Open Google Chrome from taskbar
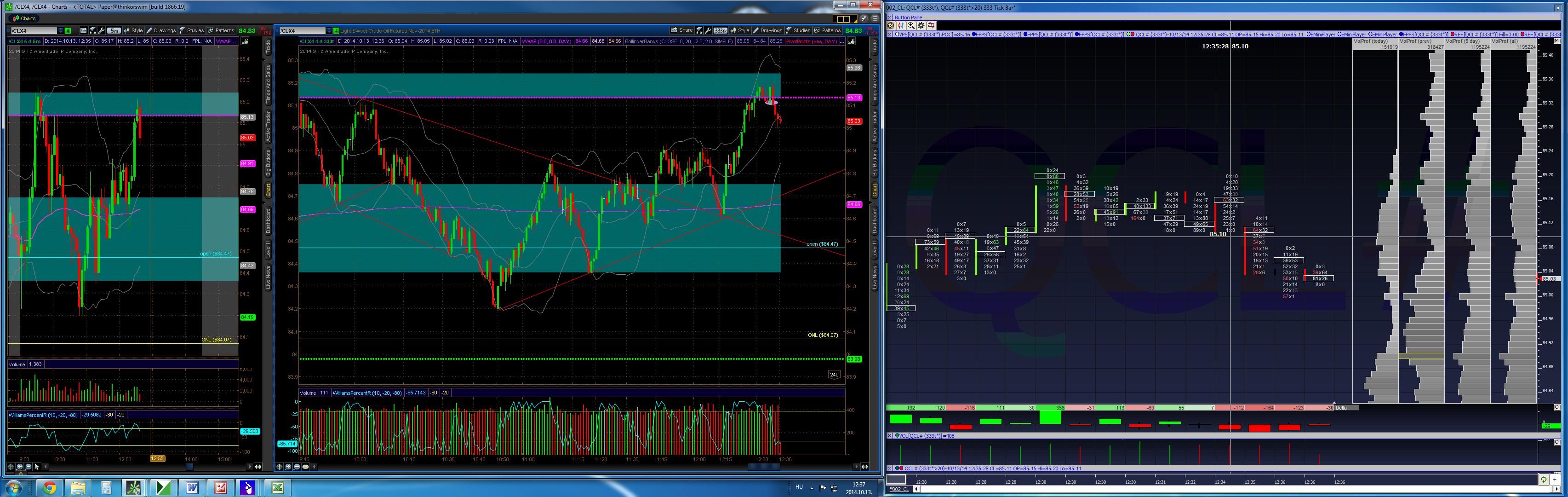1568x497 pixels. [50, 488]
